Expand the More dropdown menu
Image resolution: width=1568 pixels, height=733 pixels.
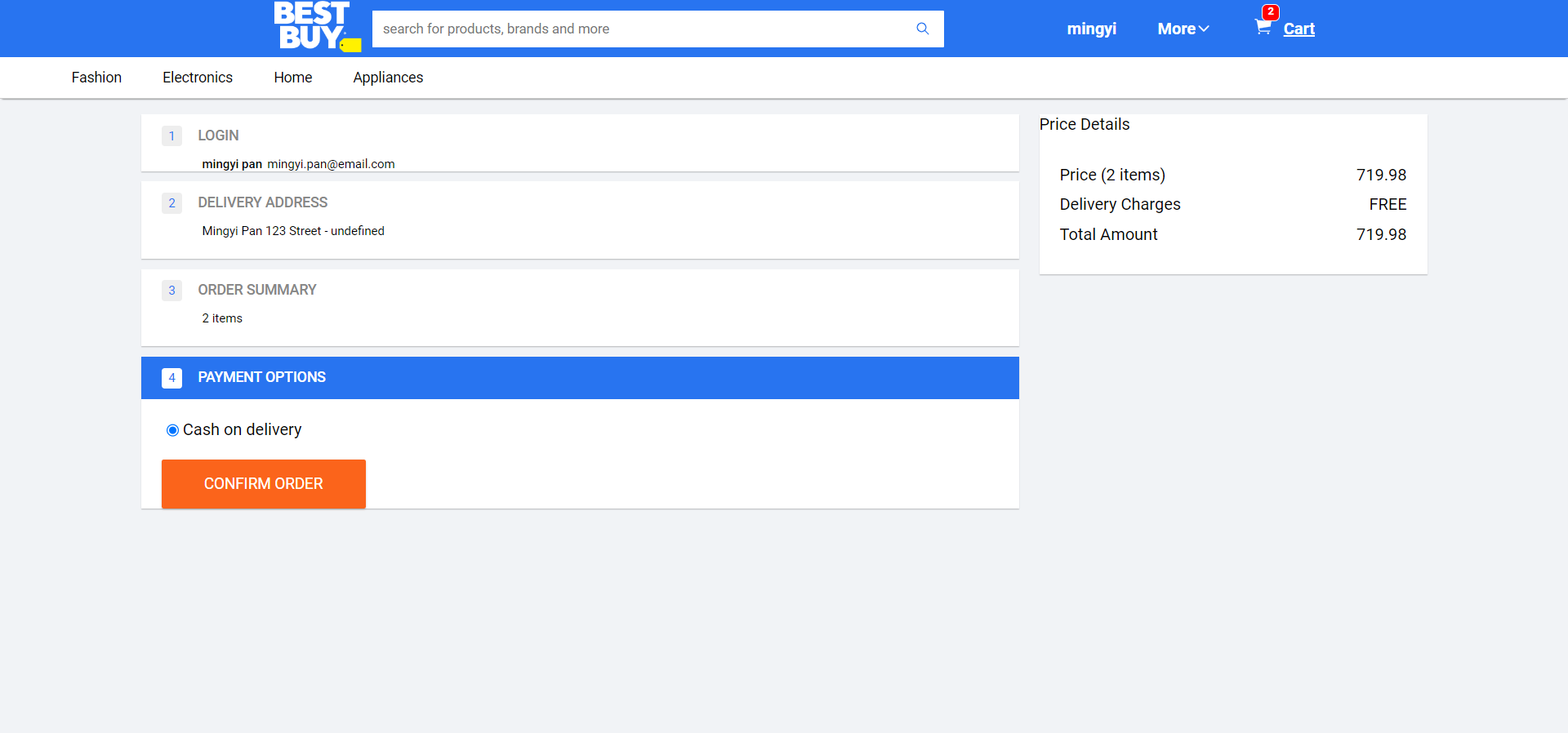click(1183, 29)
